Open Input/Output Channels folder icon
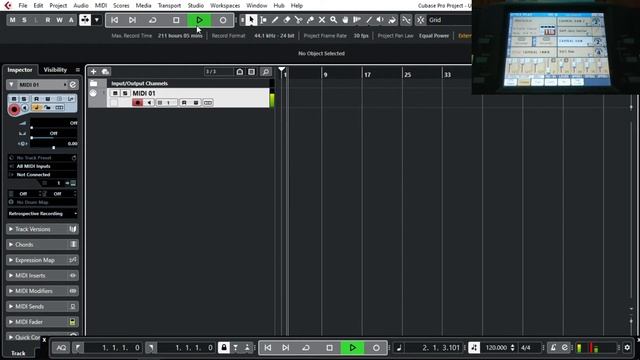640x360 pixels. [93, 83]
